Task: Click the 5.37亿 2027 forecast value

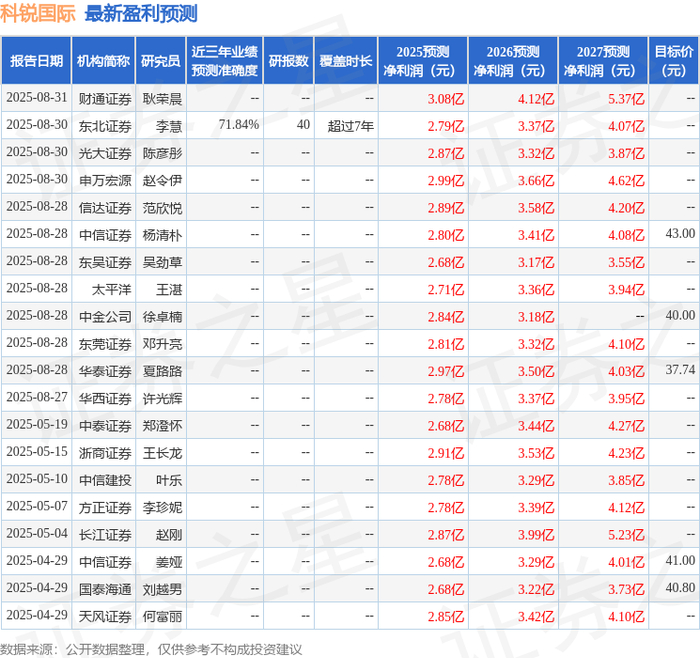Action: [x=626, y=99]
